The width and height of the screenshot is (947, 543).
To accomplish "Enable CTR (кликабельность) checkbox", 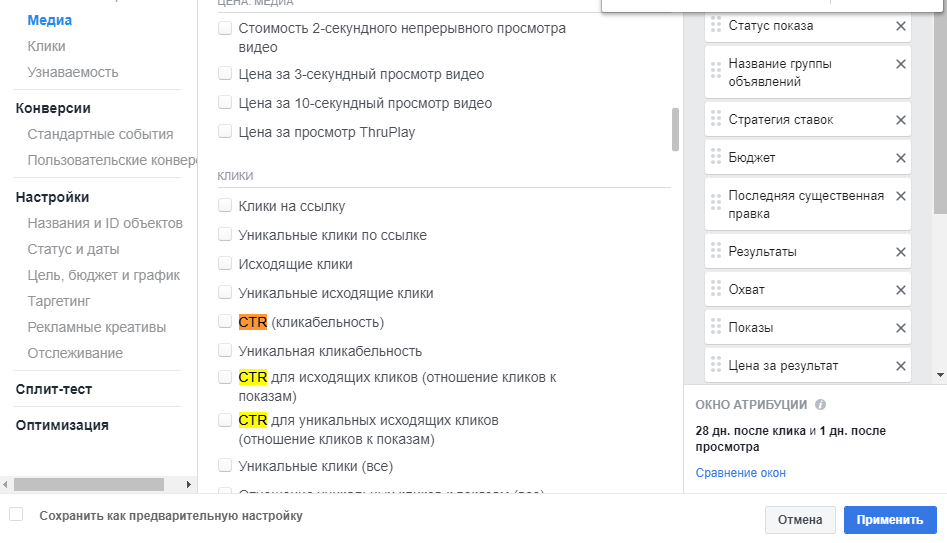I will click(225, 322).
